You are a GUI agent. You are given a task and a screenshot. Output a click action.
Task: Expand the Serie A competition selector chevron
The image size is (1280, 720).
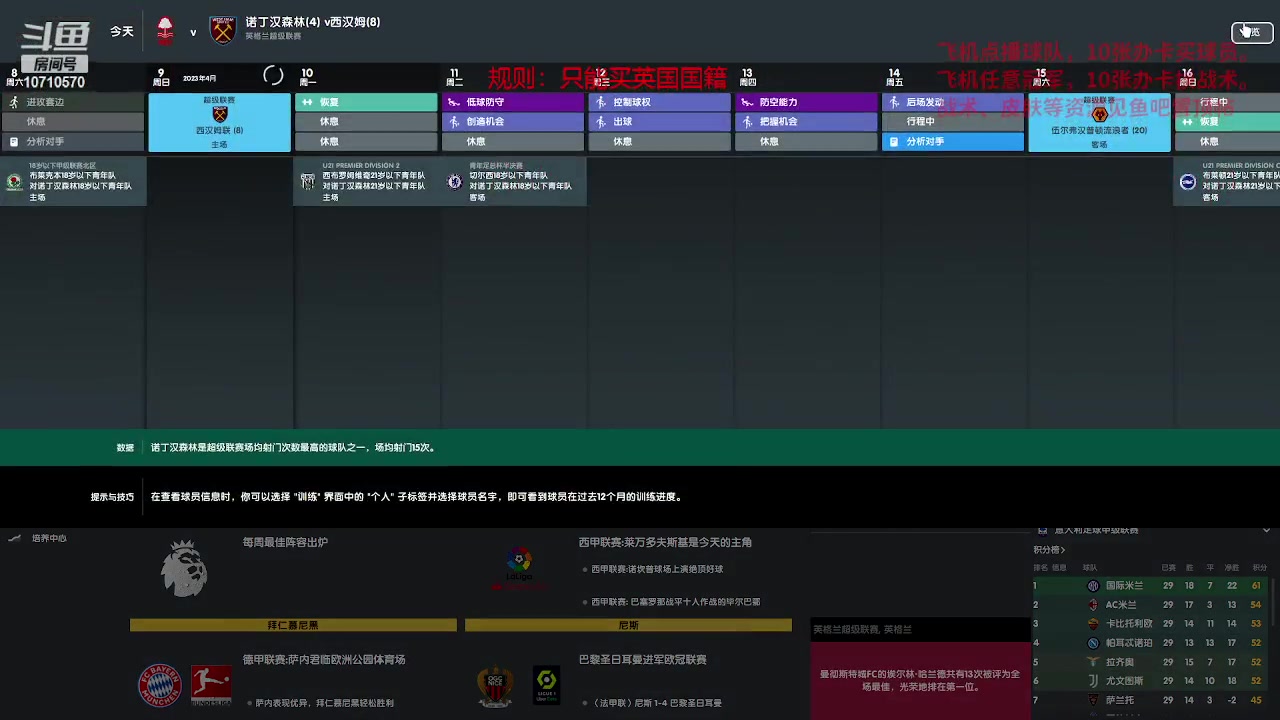[x=1266, y=530]
